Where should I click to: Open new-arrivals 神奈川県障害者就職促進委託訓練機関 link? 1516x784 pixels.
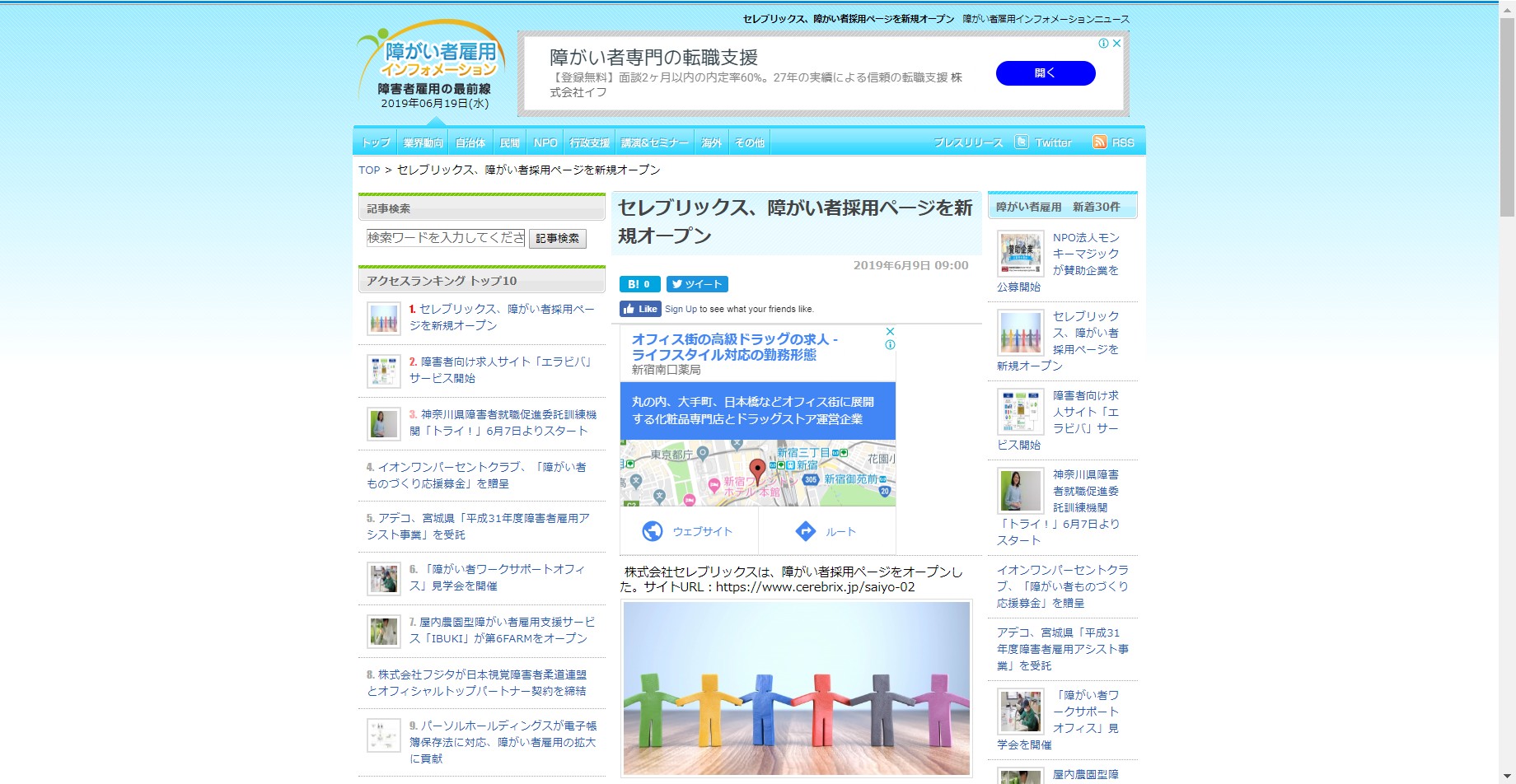[x=1059, y=507]
